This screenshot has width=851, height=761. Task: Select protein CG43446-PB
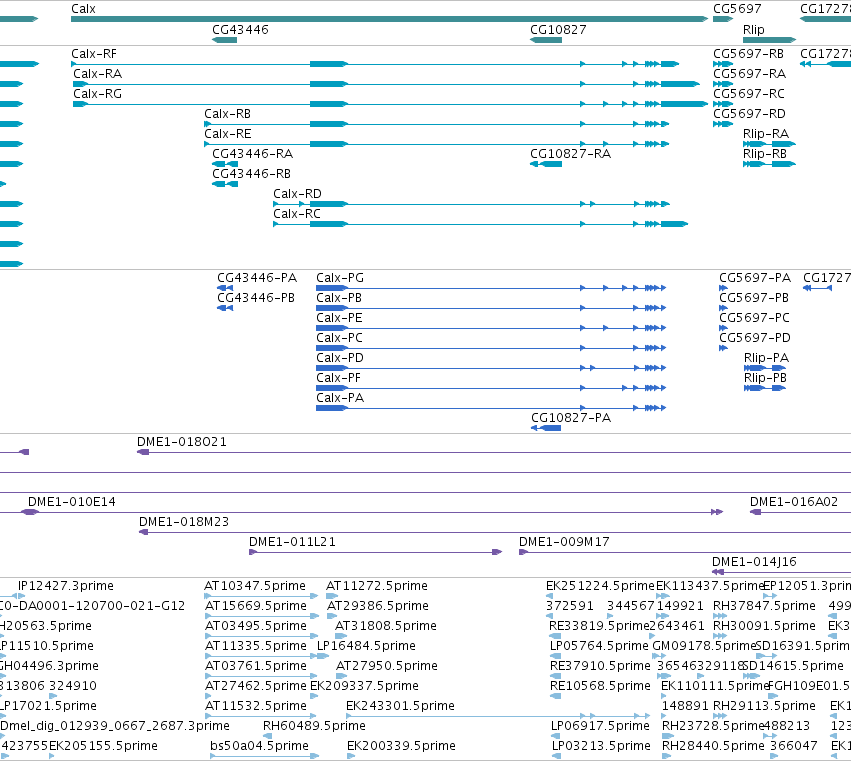(x=256, y=298)
